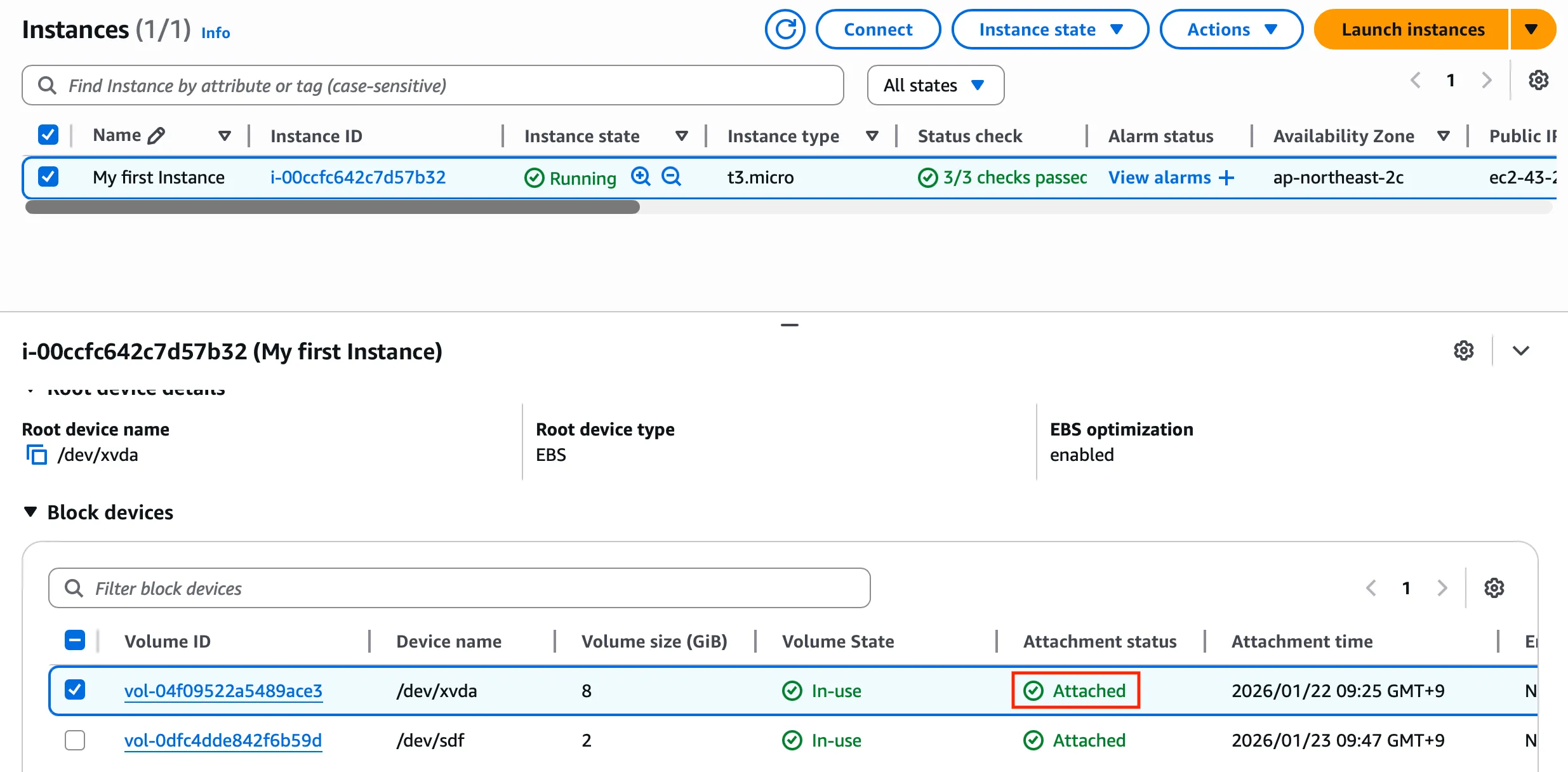The height and width of the screenshot is (772, 1568).
Task: Click the zoom-in filter icon beside Running
Action: [641, 176]
